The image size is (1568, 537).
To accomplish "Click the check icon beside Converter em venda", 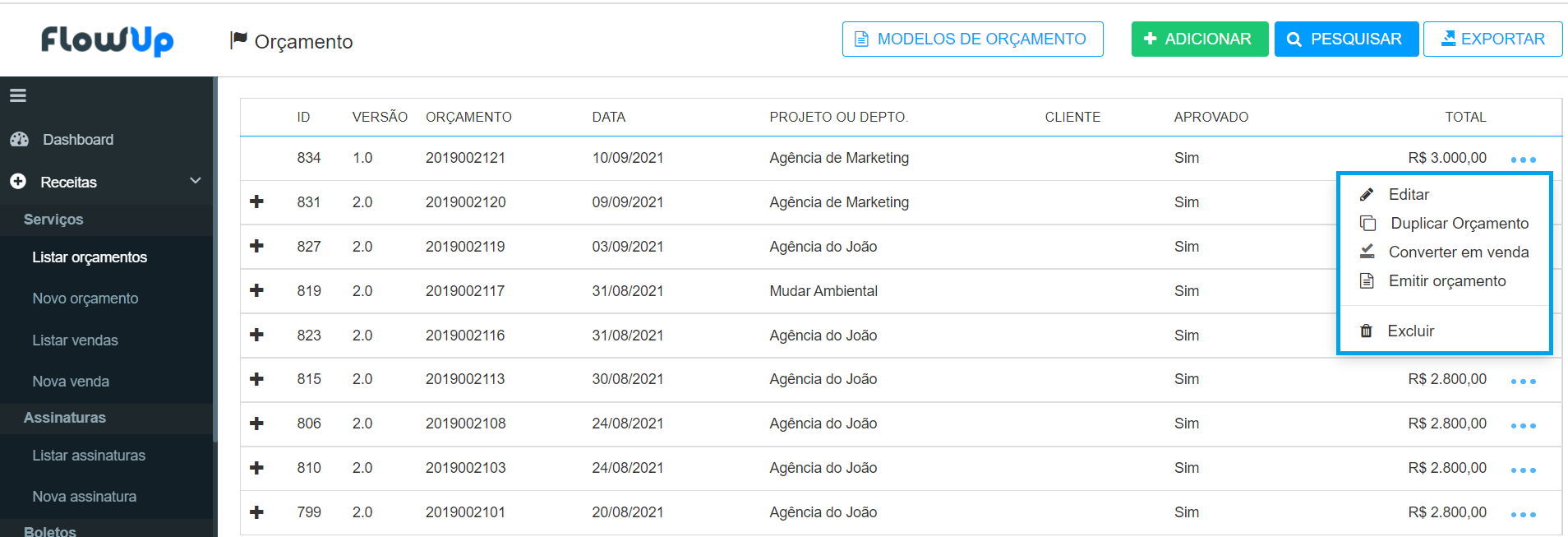I will pyautogui.click(x=1367, y=252).
